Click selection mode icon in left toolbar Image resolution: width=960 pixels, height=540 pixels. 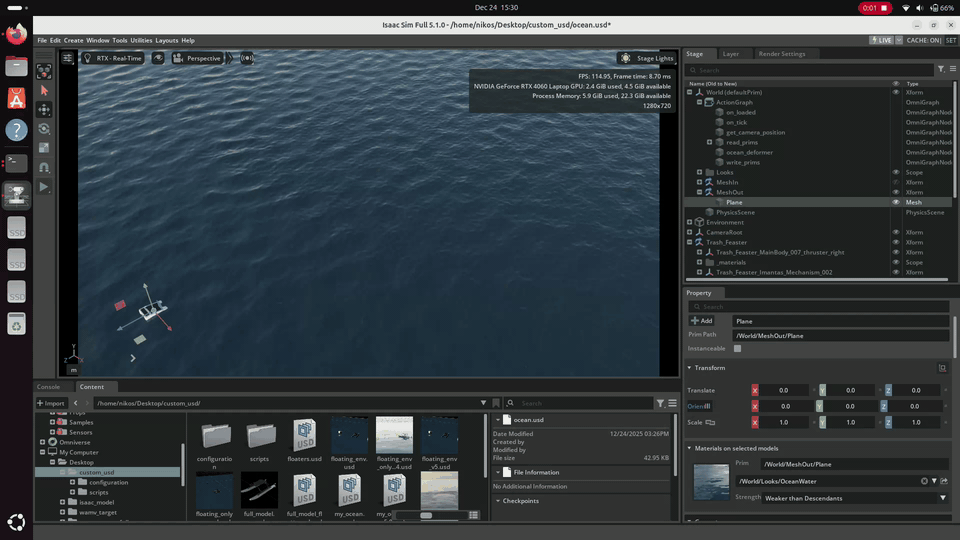pos(44,72)
